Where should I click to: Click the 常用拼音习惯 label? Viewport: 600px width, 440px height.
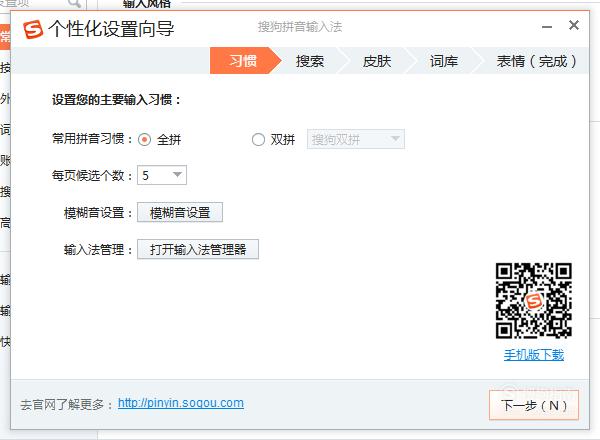[x=92, y=139]
